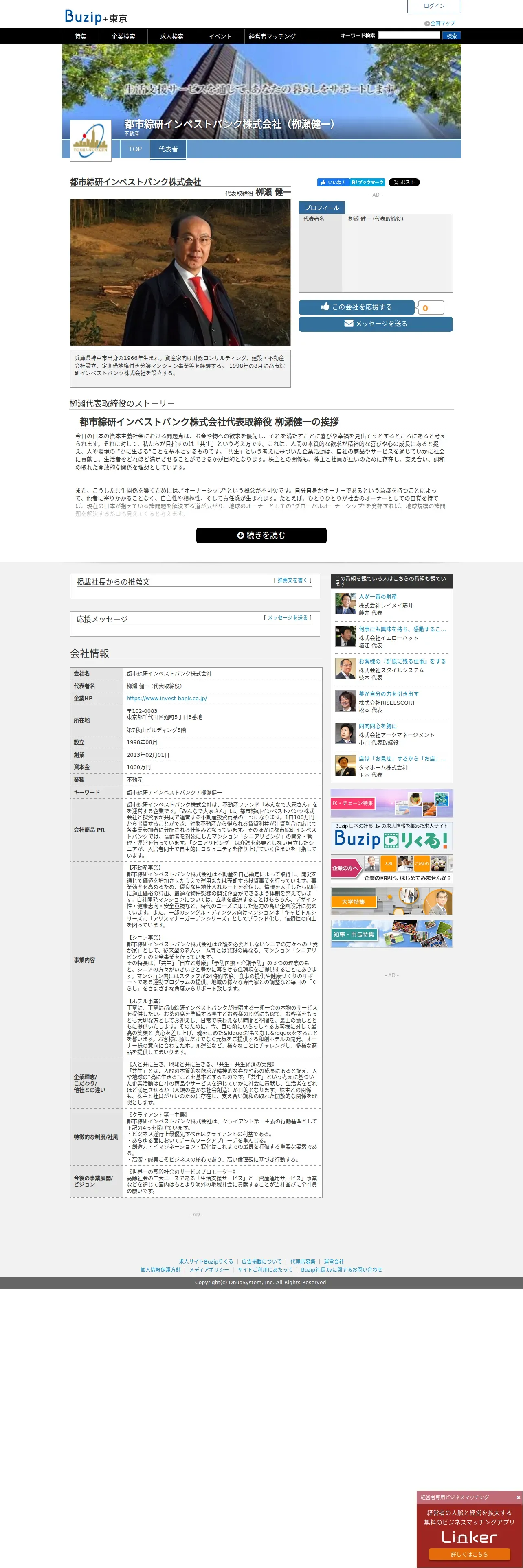
Task: Click 詳しくはこちら in the Linker popup
Action: (469, 1554)
